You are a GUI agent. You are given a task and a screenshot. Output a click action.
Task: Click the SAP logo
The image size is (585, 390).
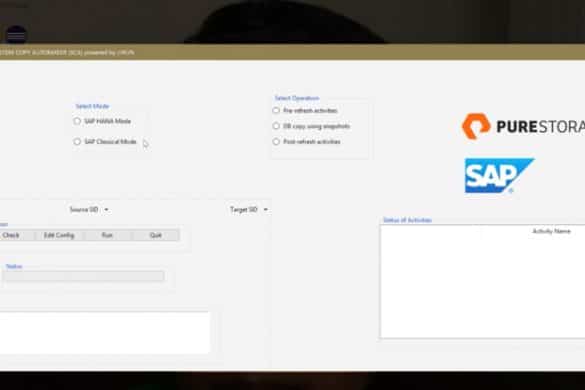point(499,175)
